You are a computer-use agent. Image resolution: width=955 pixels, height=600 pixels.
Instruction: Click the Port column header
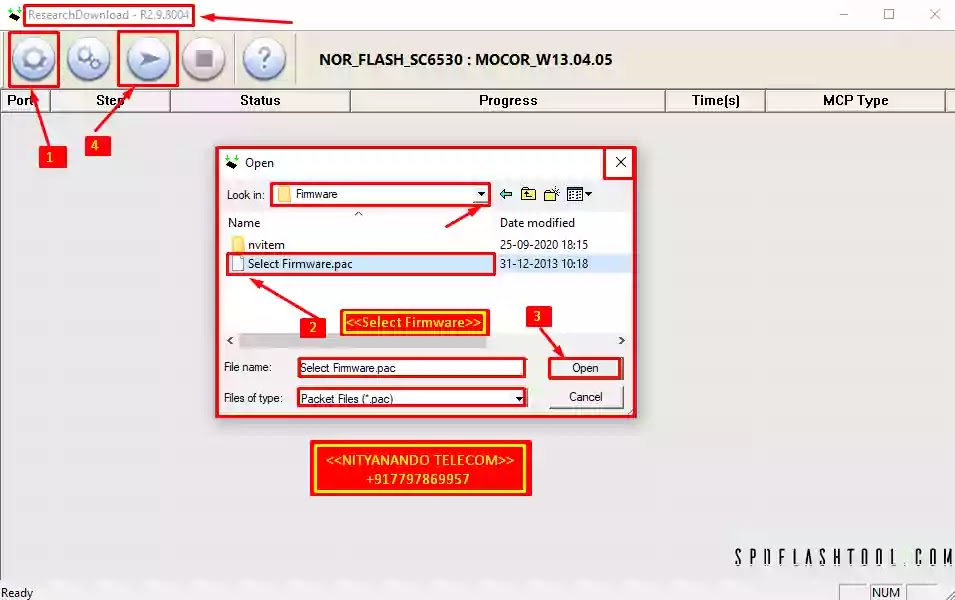25,101
